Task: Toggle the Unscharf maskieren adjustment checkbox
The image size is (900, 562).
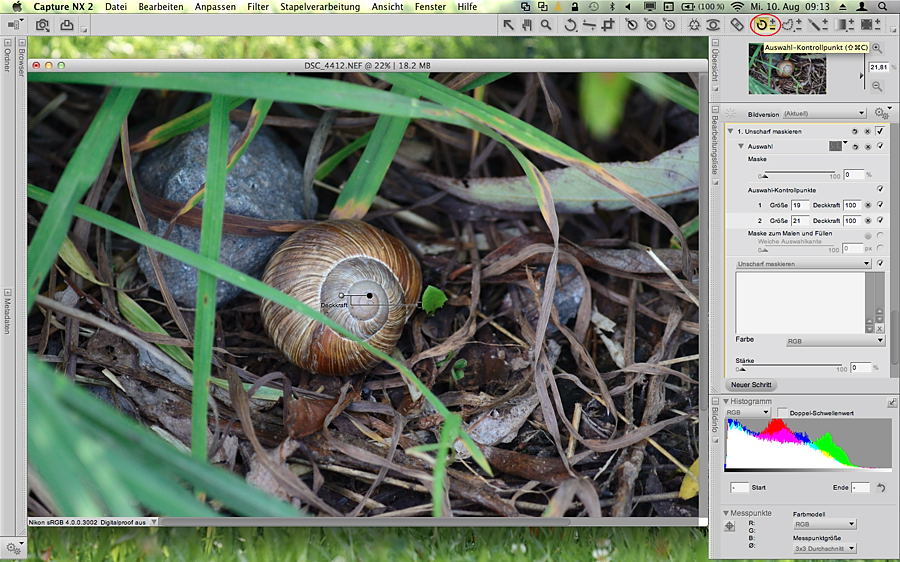Action: click(880, 263)
